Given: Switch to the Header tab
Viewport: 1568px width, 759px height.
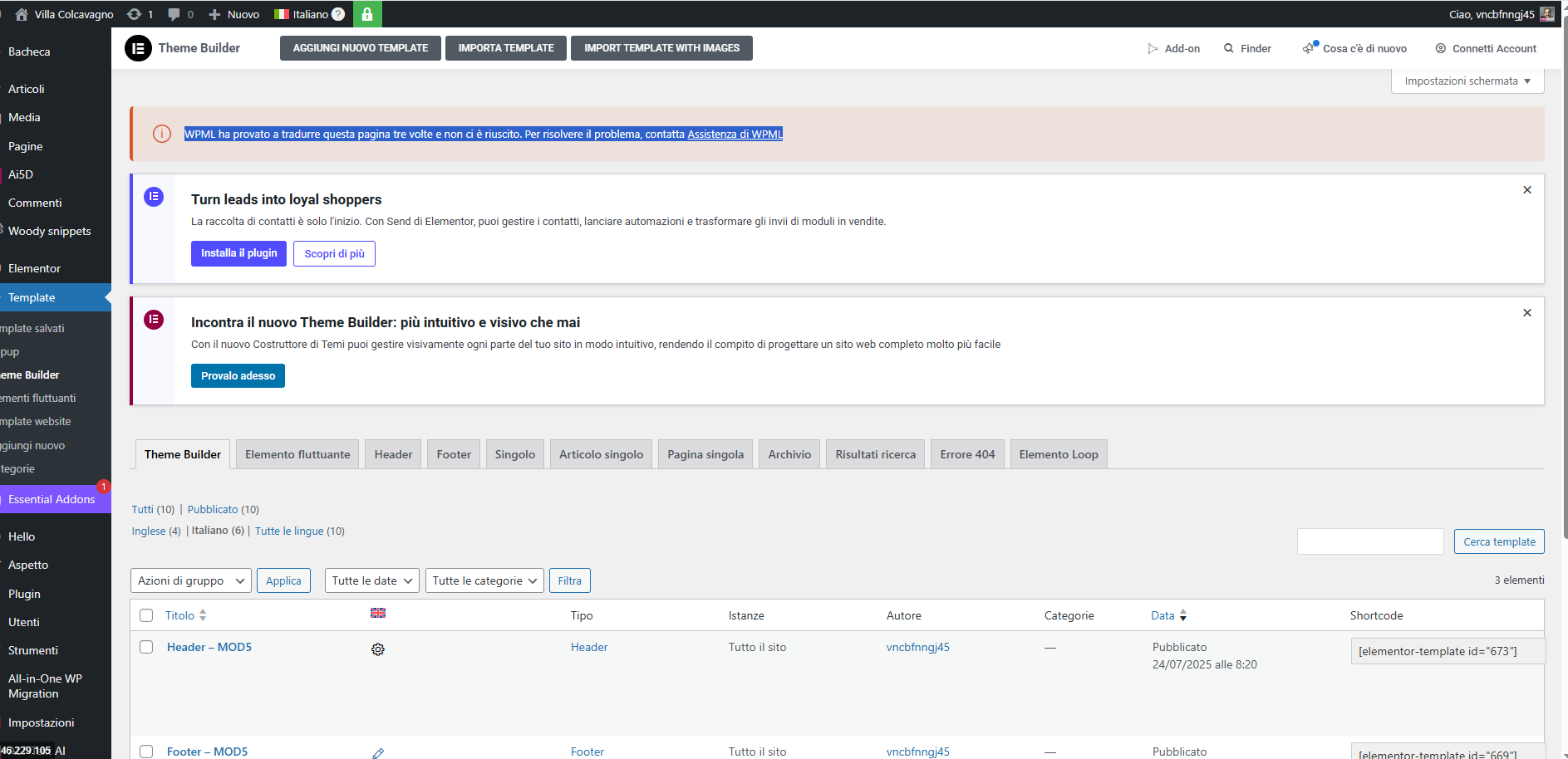Looking at the screenshot, I should pyautogui.click(x=393, y=454).
